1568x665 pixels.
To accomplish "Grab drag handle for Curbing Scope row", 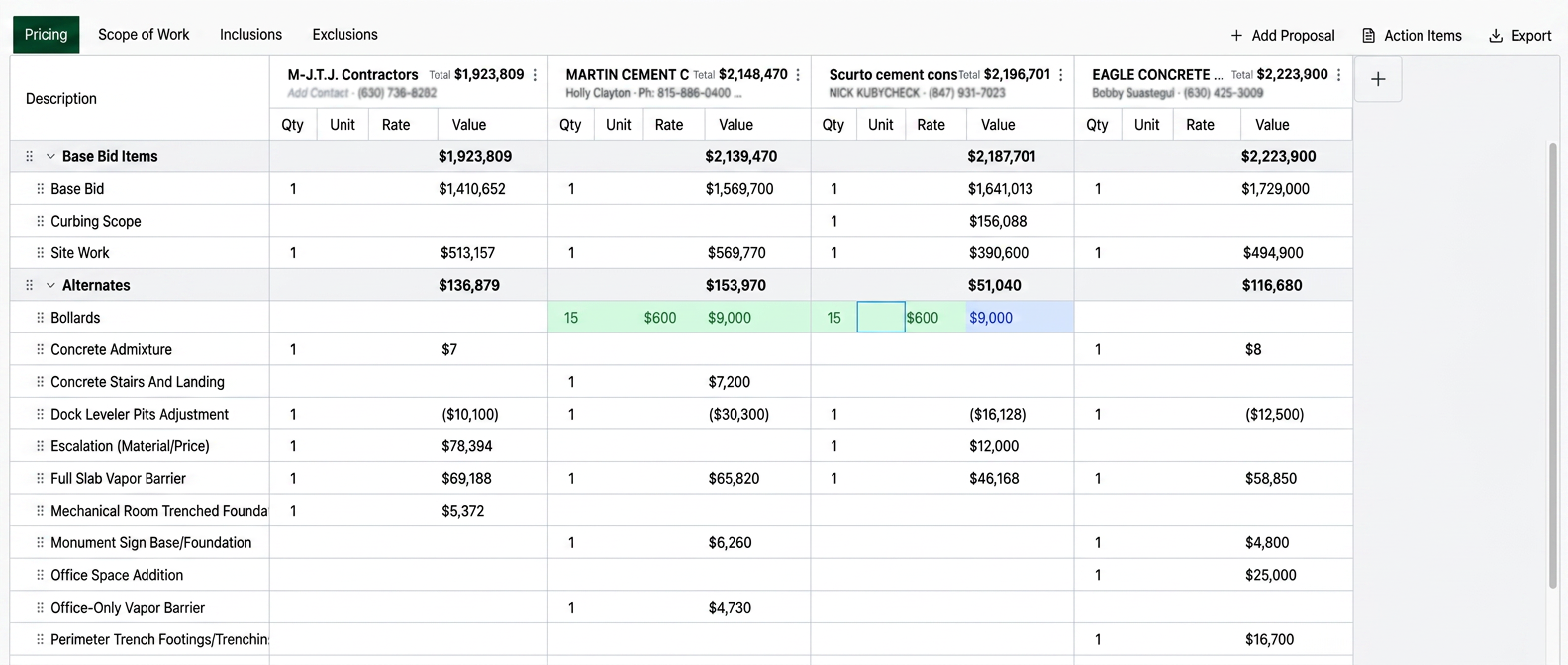I will [40, 221].
